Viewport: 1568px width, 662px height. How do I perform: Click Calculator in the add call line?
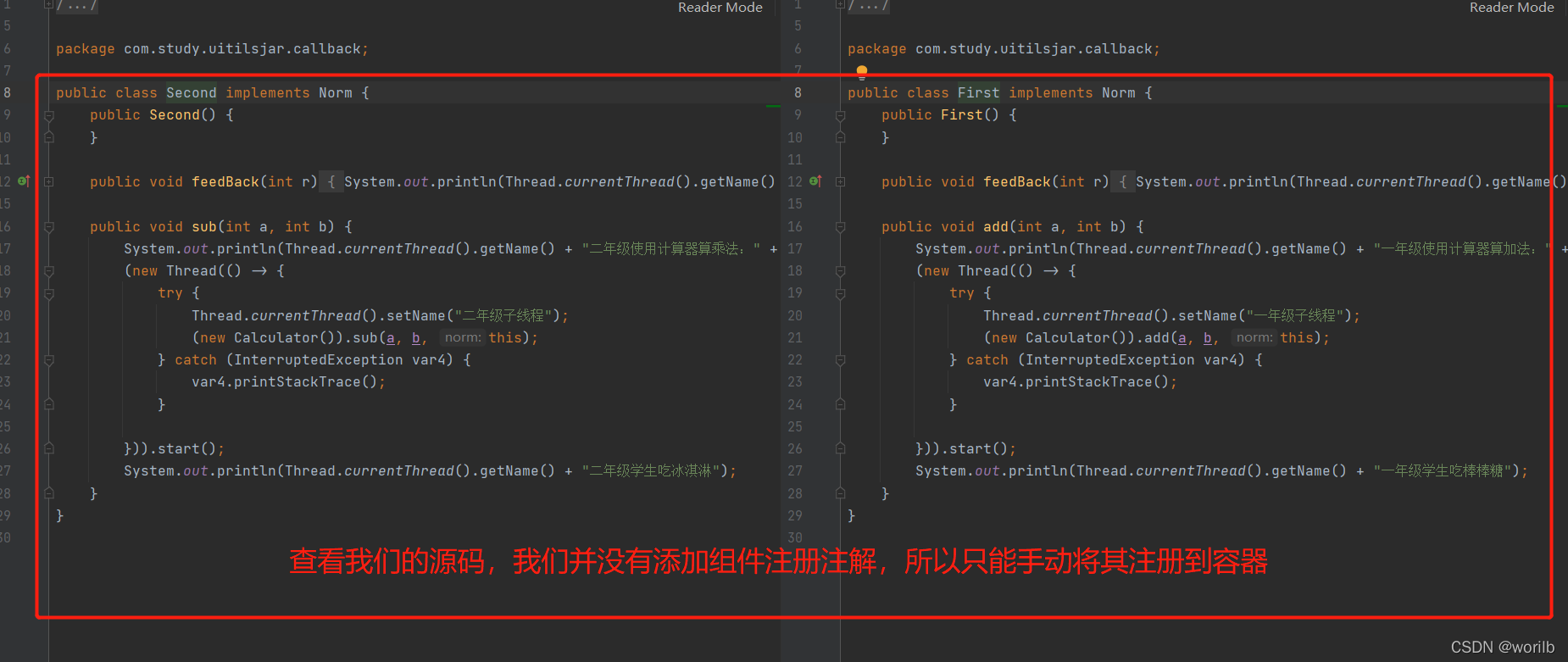tap(1068, 338)
